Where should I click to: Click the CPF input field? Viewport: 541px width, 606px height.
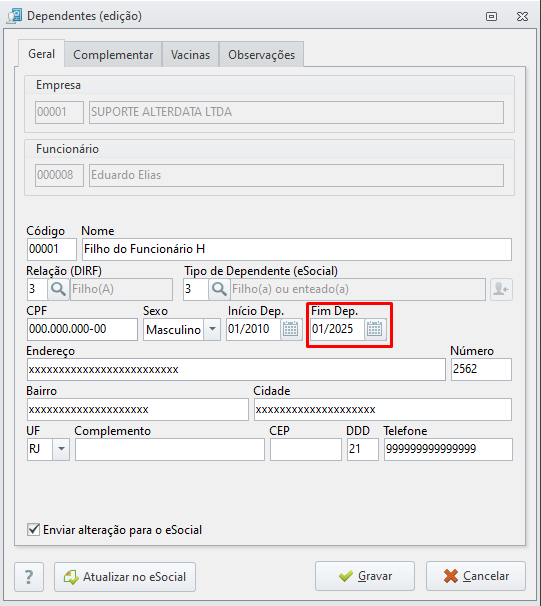point(82,329)
